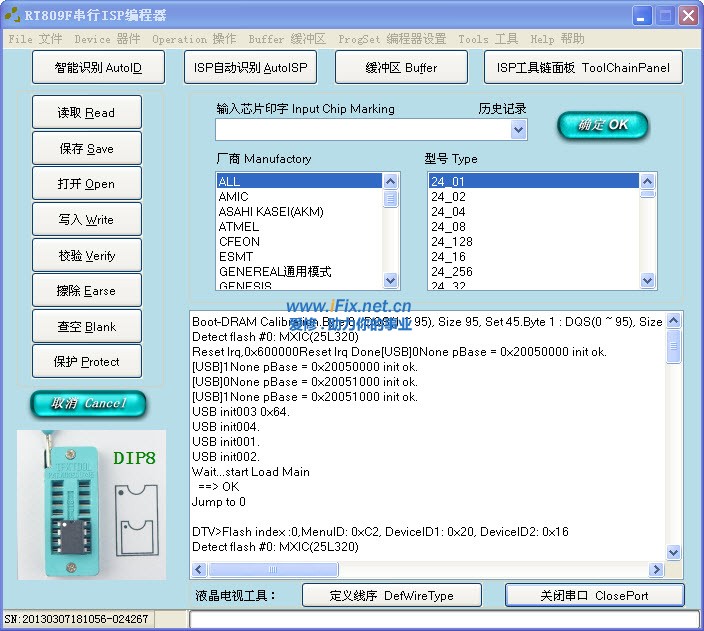Select ATMEL in the Manufactory list

click(299, 226)
